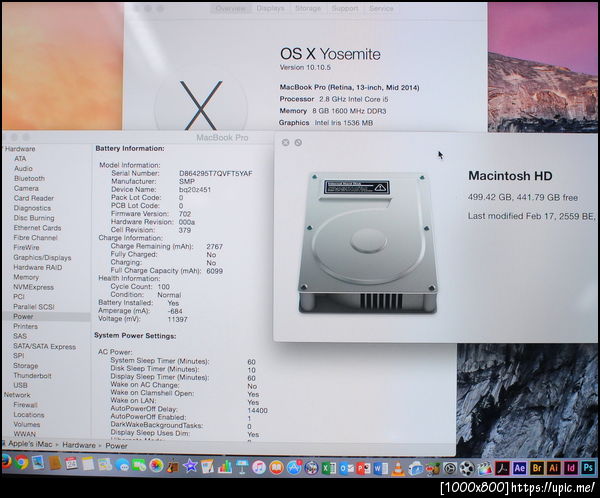Open iBooks from the dock
Viewport: 600px width, 498px height.
coord(276,467)
